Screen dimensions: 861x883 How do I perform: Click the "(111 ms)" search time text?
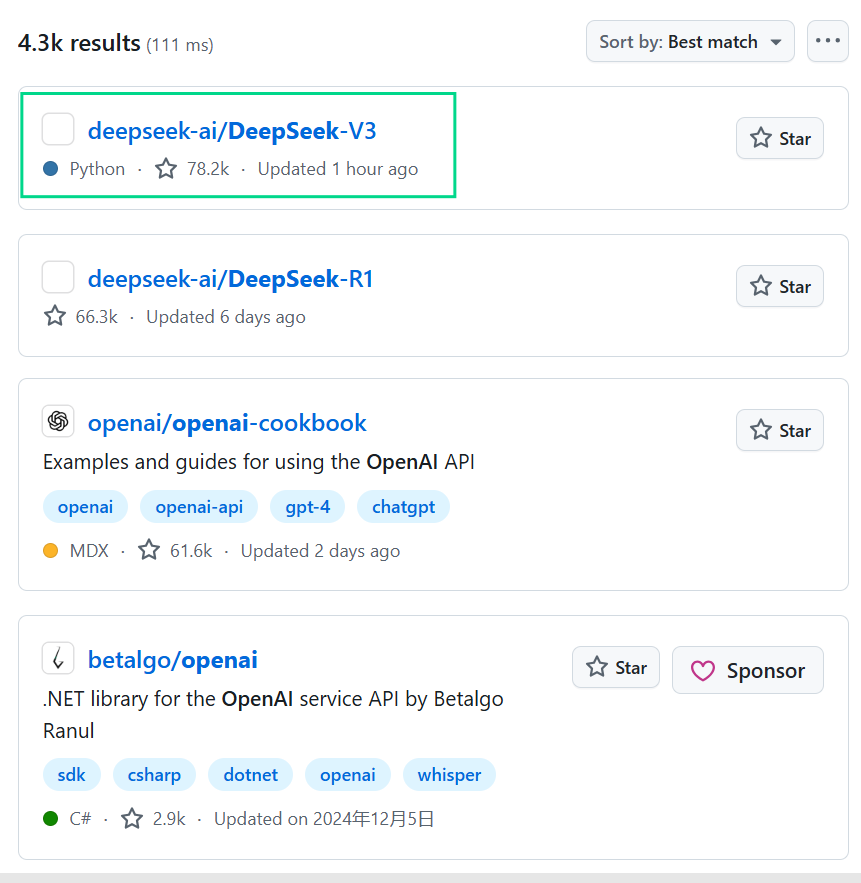click(180, 45)
